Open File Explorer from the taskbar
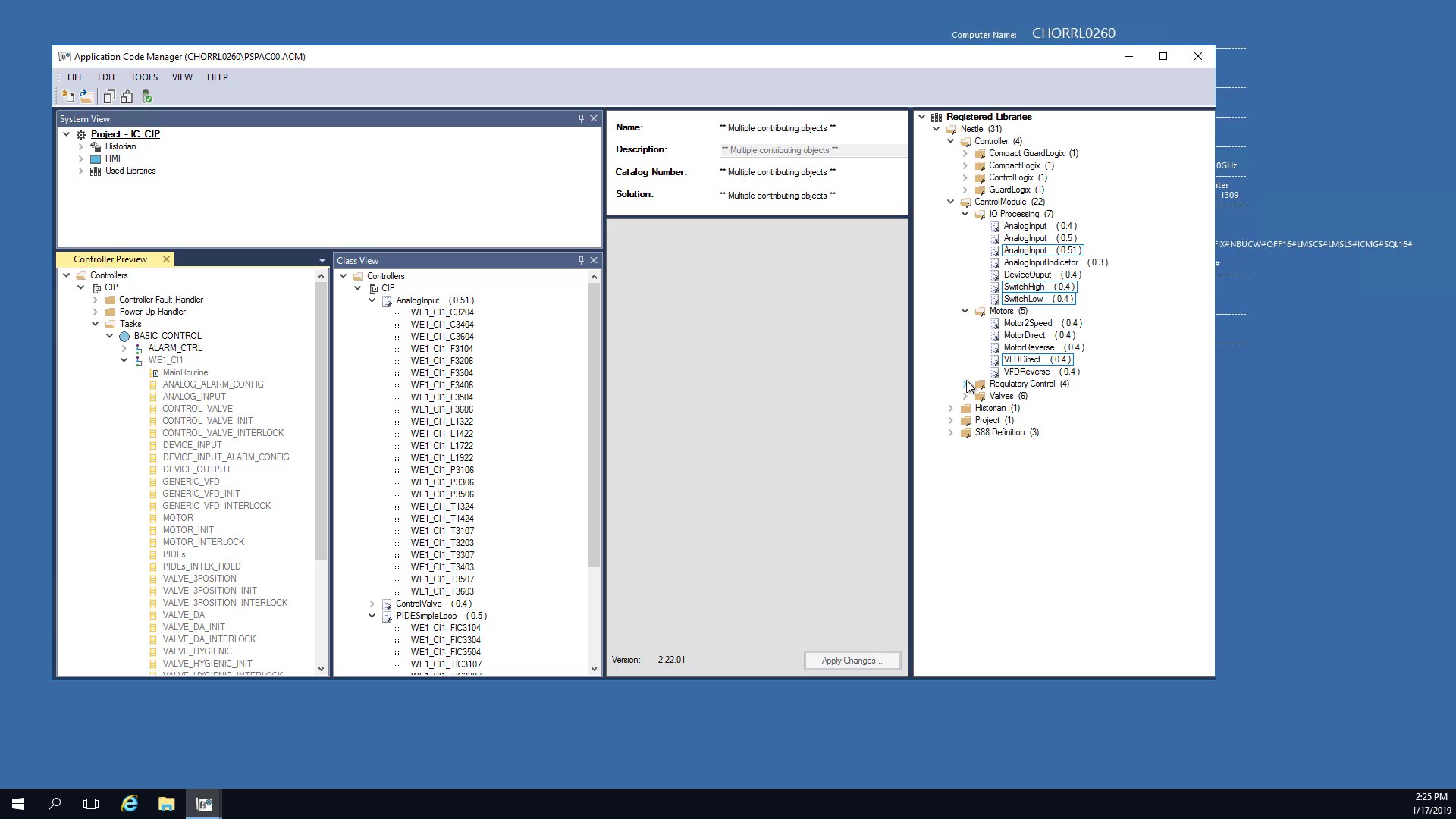The width and height of the screenshot is (1456, 819). [167, 804]
